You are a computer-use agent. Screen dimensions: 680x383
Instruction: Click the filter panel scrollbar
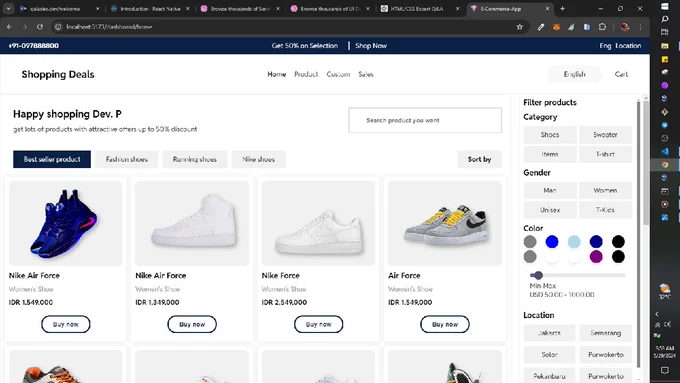638,234
